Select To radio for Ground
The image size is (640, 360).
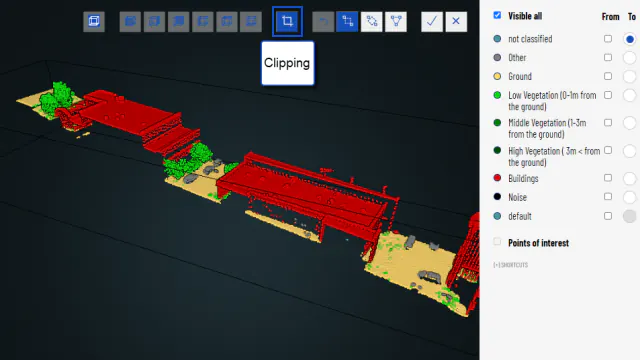pos(629,76)
